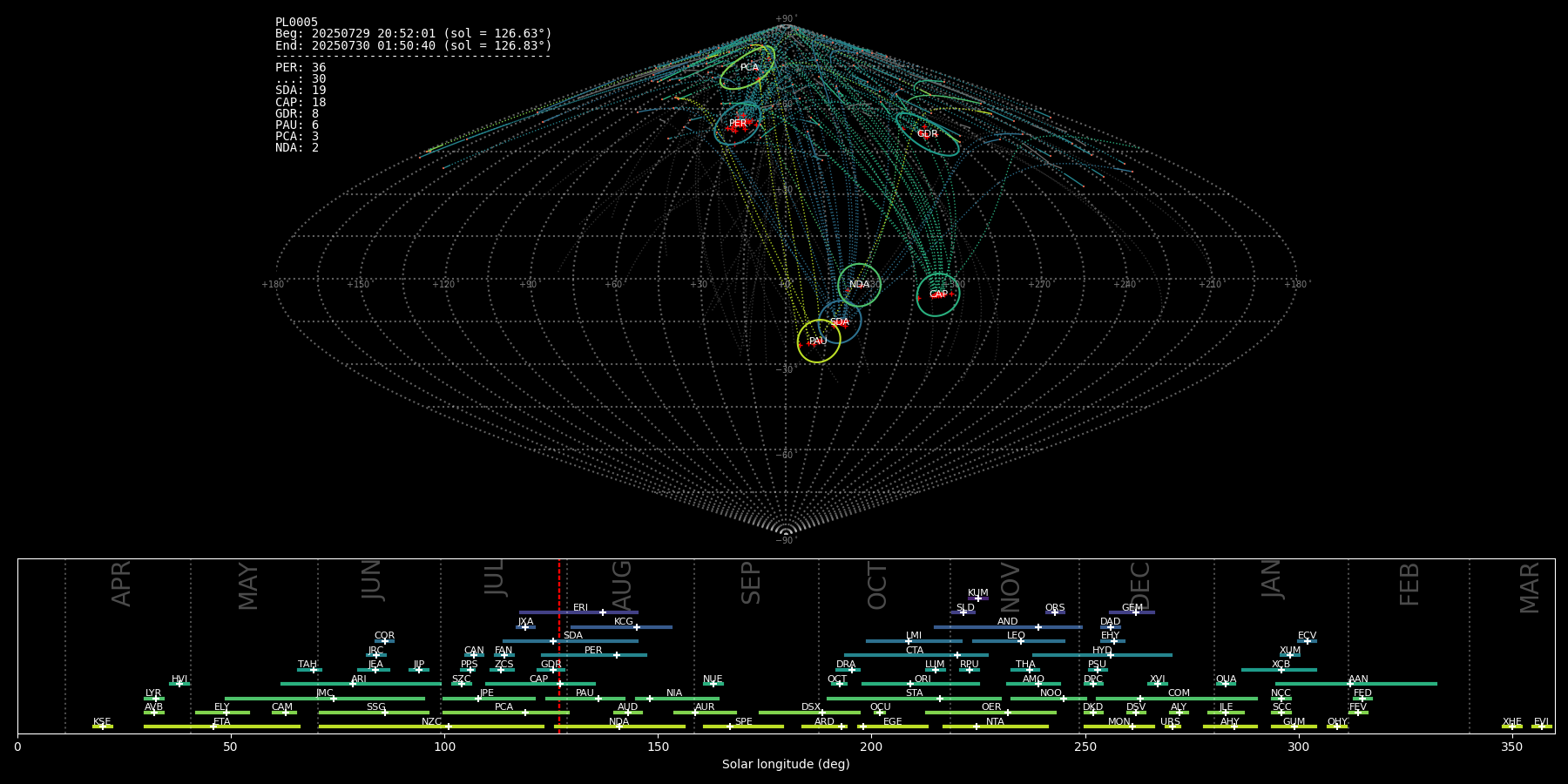Image resolution: width=1568 pixels, height=784 pixels.
Task: Select the ARI shower bar in timeline
Action: pos(361,684)
